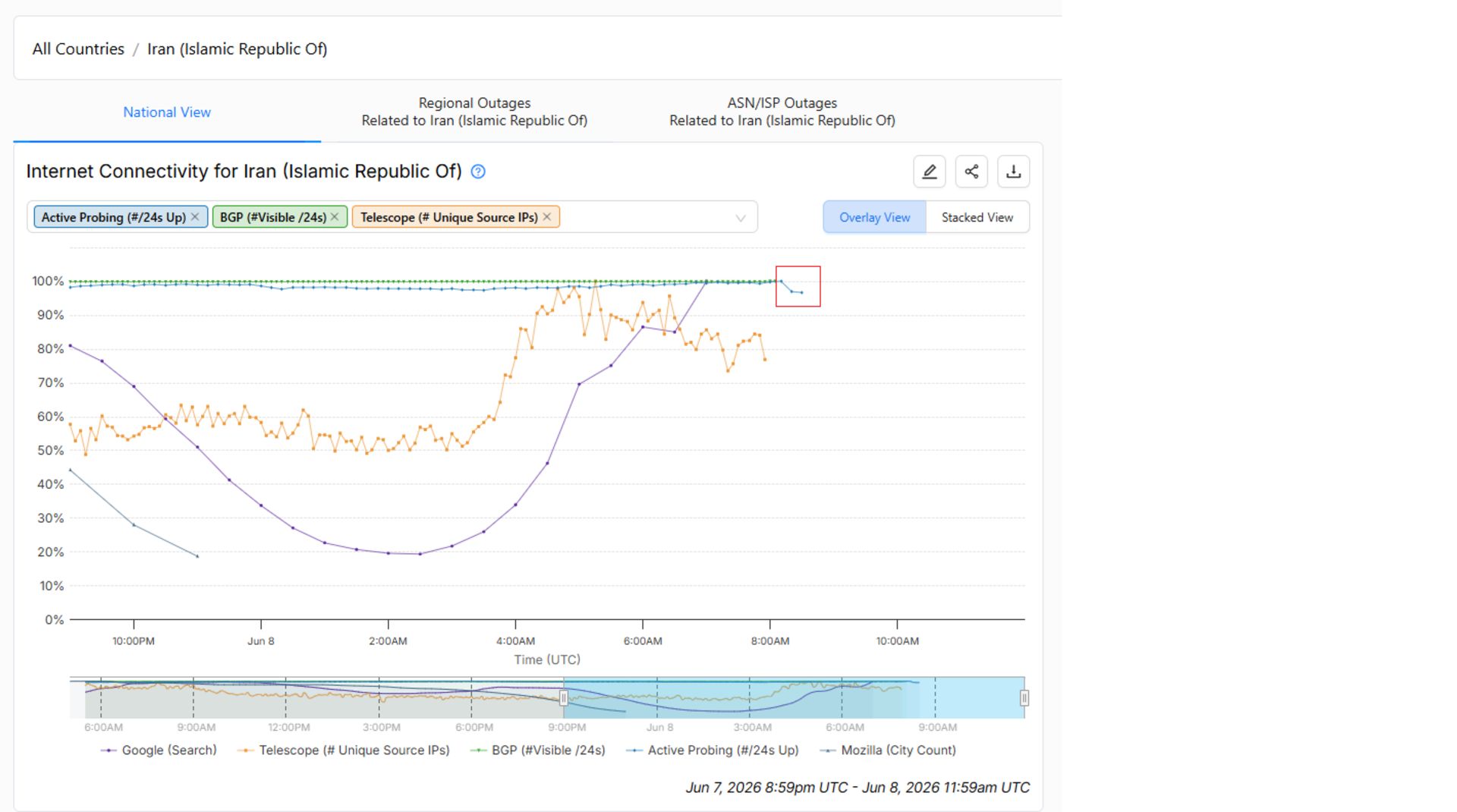The image size is (1457, 812).
Task: Click the 10:00AM x-axis tick label
Action: coord(898,641)
